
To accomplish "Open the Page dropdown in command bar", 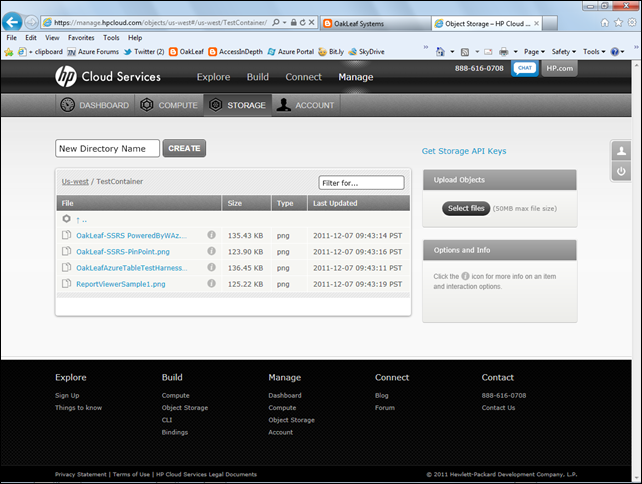I will tap(534, 52).
